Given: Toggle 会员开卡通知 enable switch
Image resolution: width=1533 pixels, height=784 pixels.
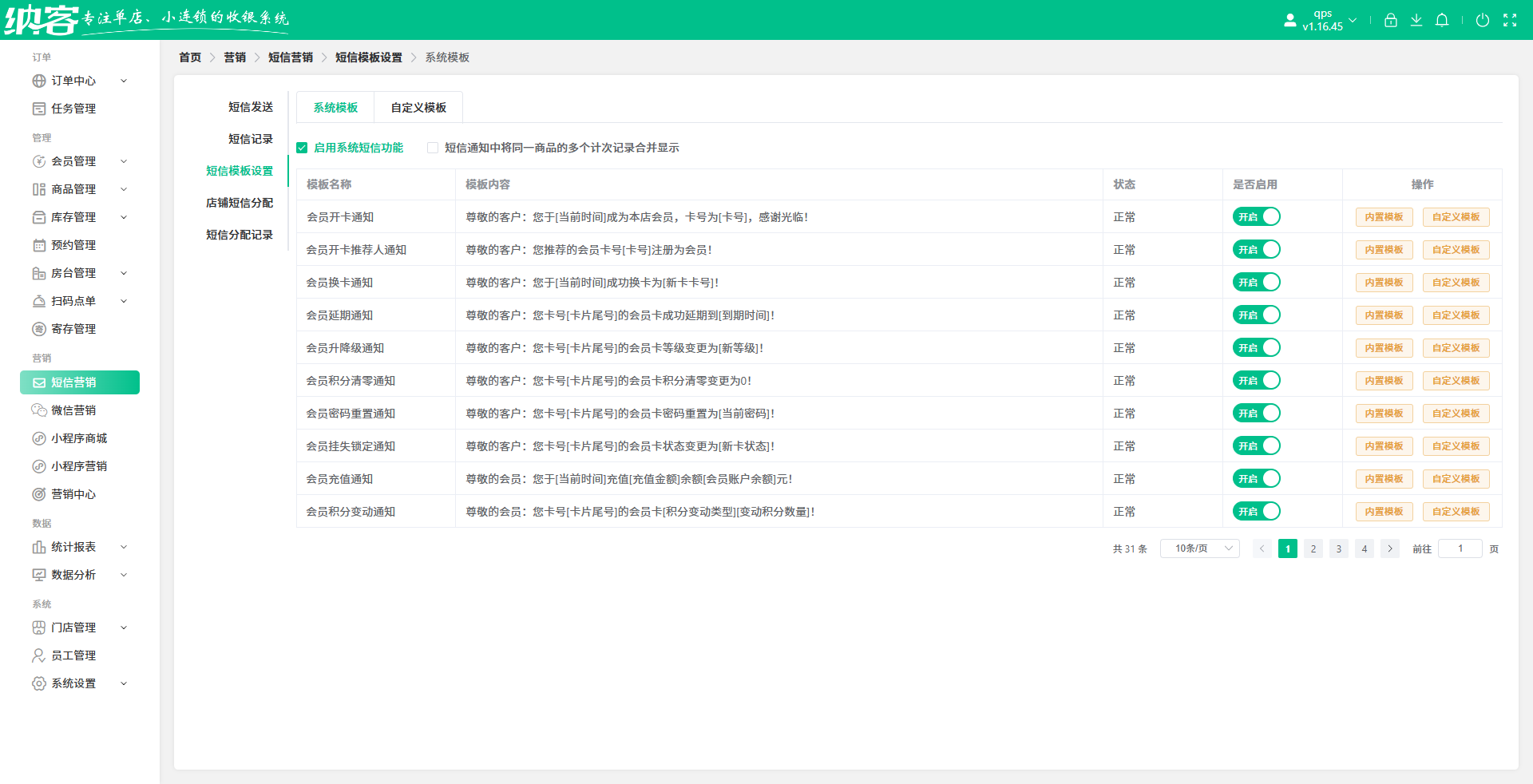Looking at the screenshot, I should [x=1257, y=216].
